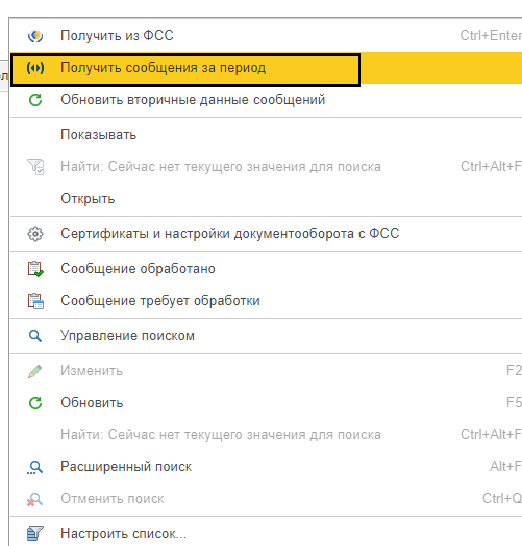
Task: Click the period messages icon on highlighted row
Action: pyautogui.click(x=35, y=68)
